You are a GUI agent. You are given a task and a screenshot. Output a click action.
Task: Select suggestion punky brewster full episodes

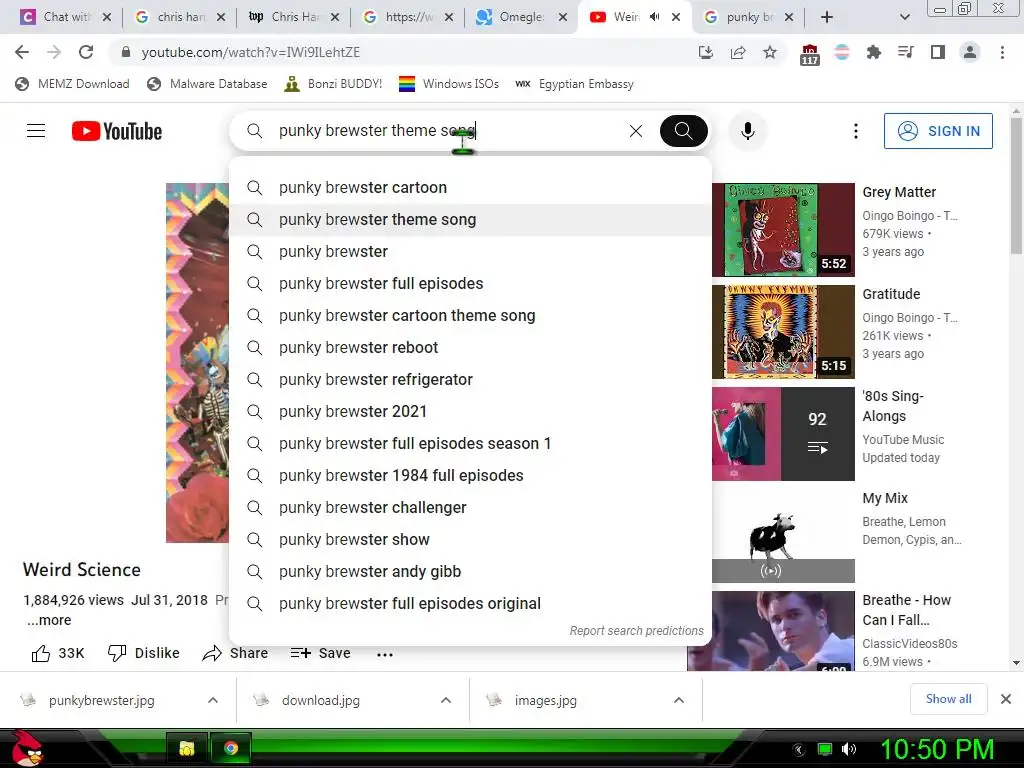tap(470, 283)
